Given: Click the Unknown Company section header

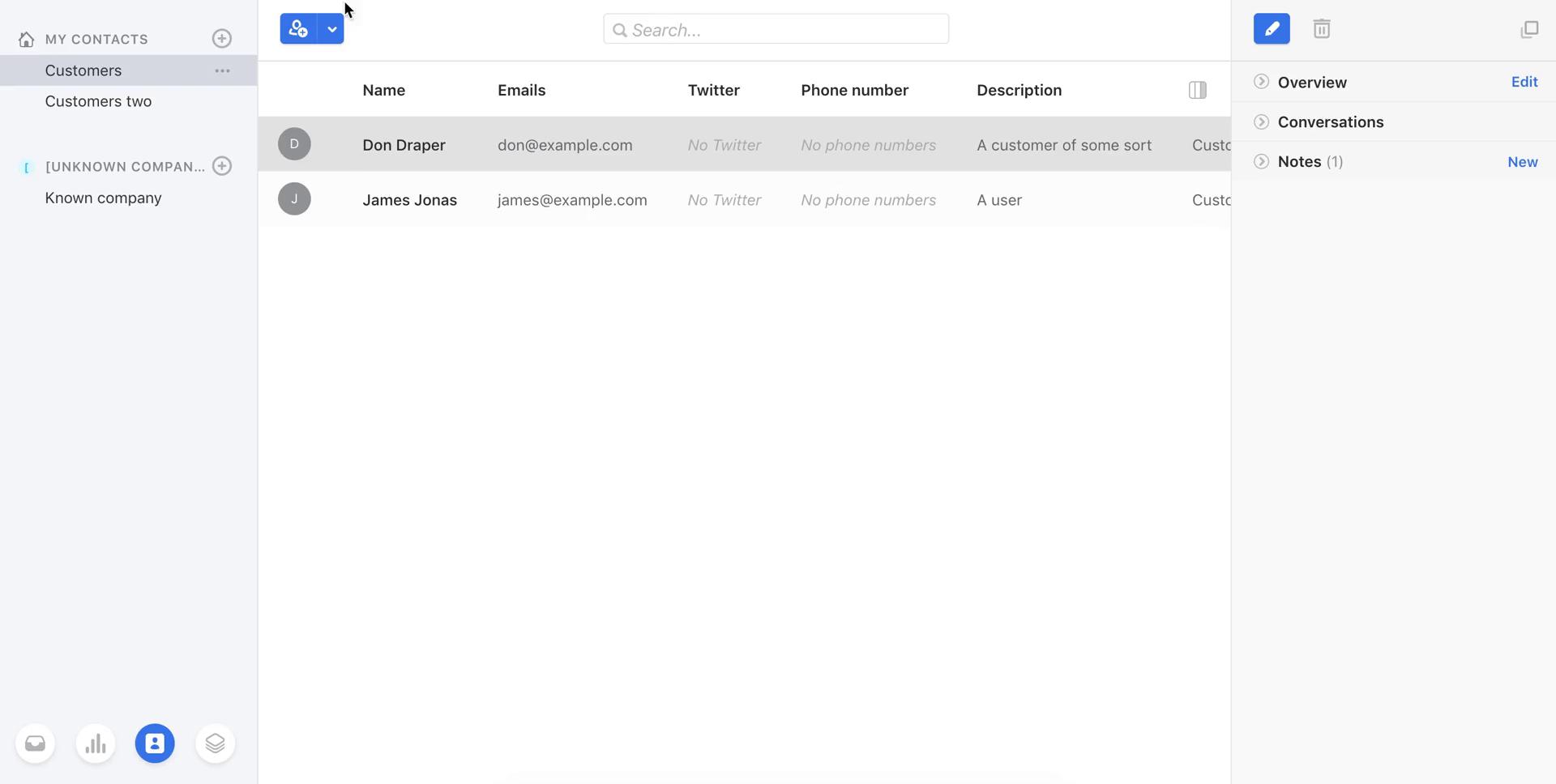Looking at the screenshot, I should point(125,167).
